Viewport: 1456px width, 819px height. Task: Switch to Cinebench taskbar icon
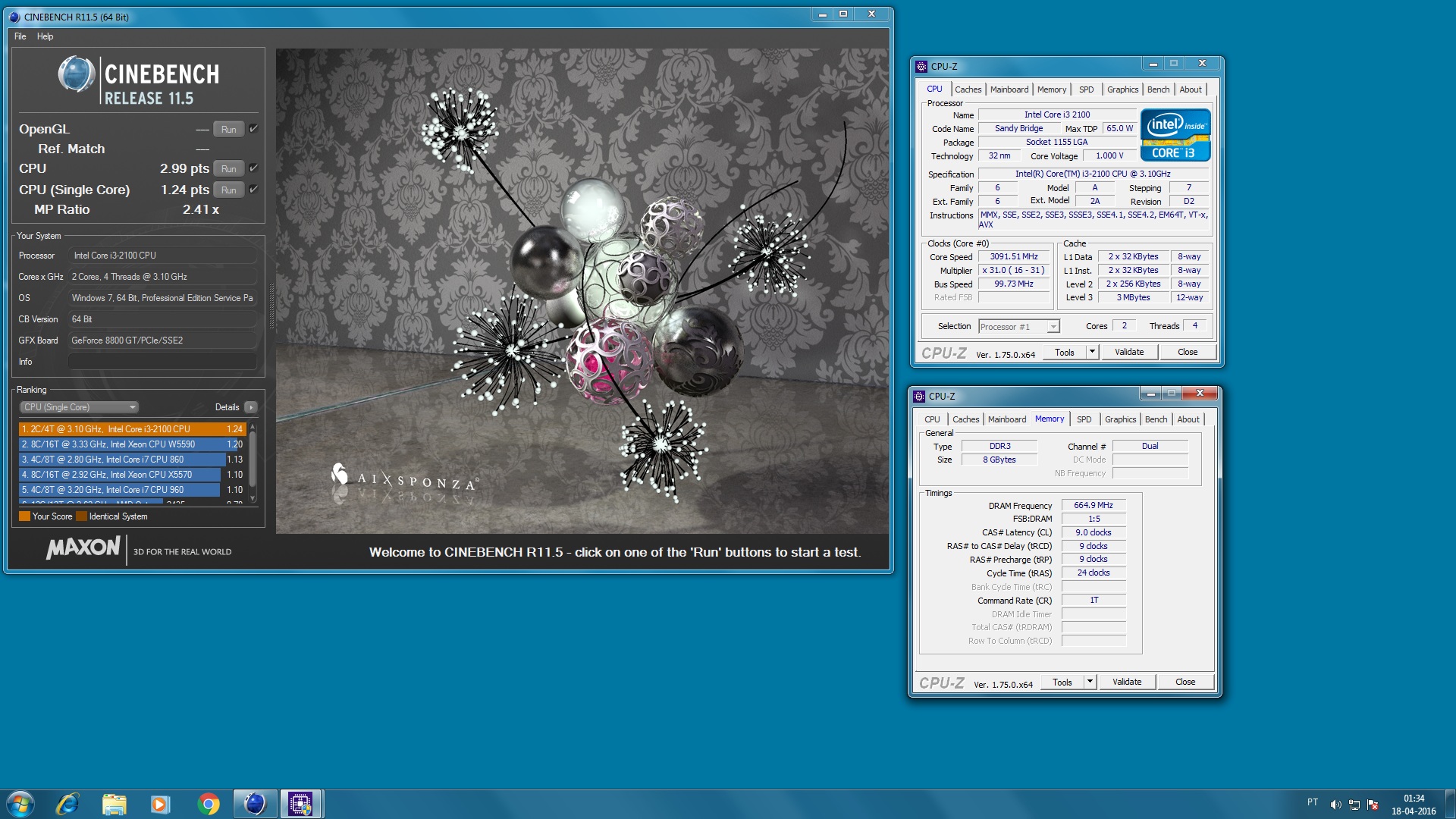pos(254,804)
